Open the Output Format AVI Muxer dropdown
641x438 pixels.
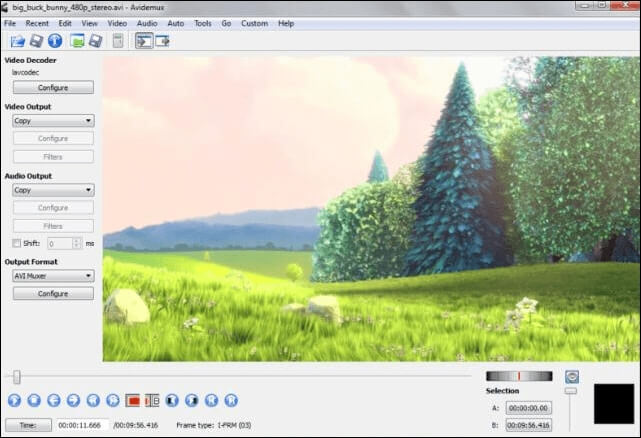tap(53, 276)
